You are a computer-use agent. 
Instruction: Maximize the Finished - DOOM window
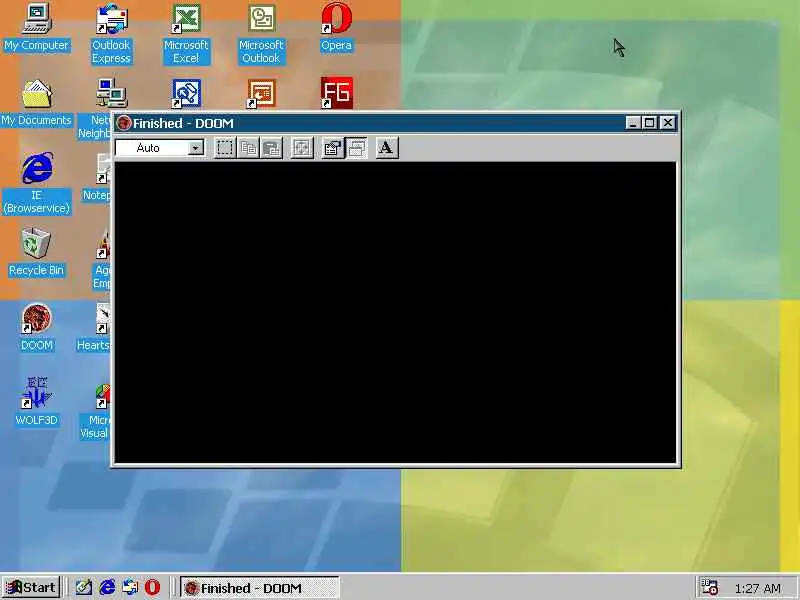[x=649, y=123]
